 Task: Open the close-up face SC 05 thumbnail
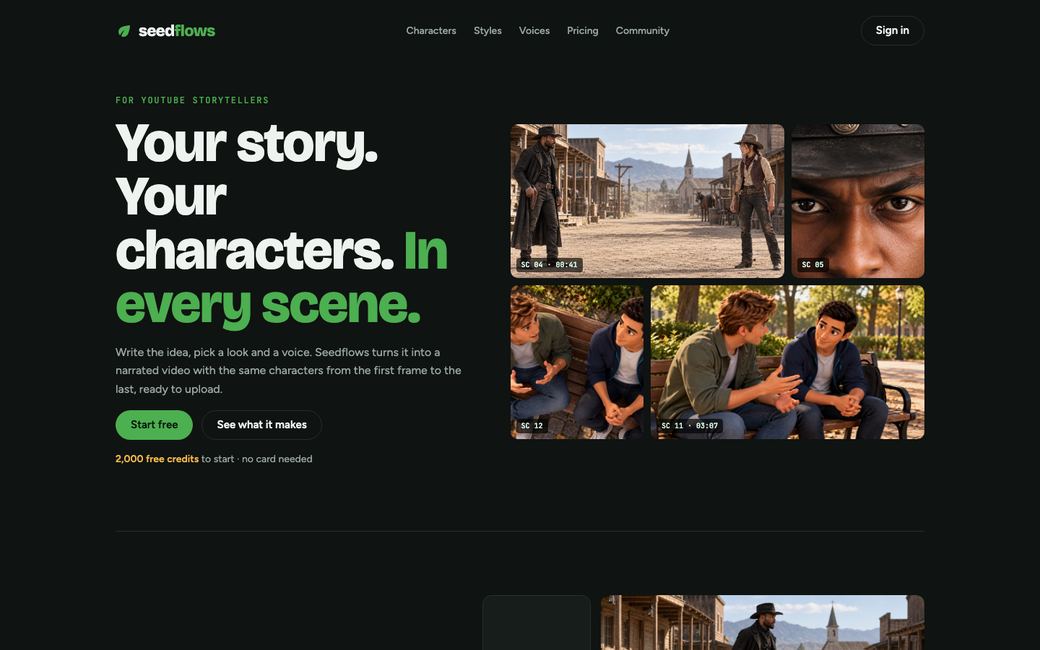click(x=858, y=201)
